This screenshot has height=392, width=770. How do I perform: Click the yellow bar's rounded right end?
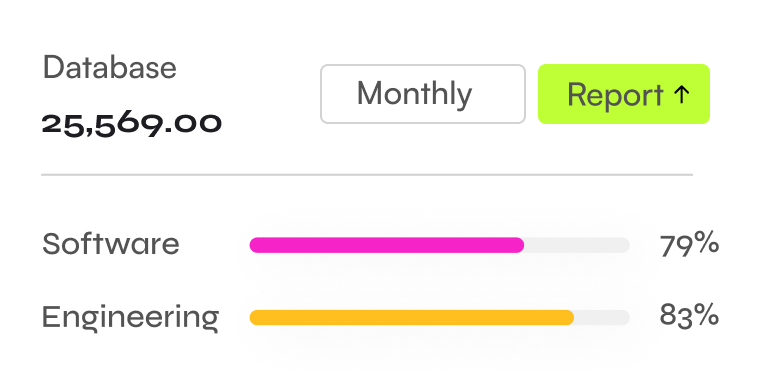pyautogui.click(x=568, y=317)
